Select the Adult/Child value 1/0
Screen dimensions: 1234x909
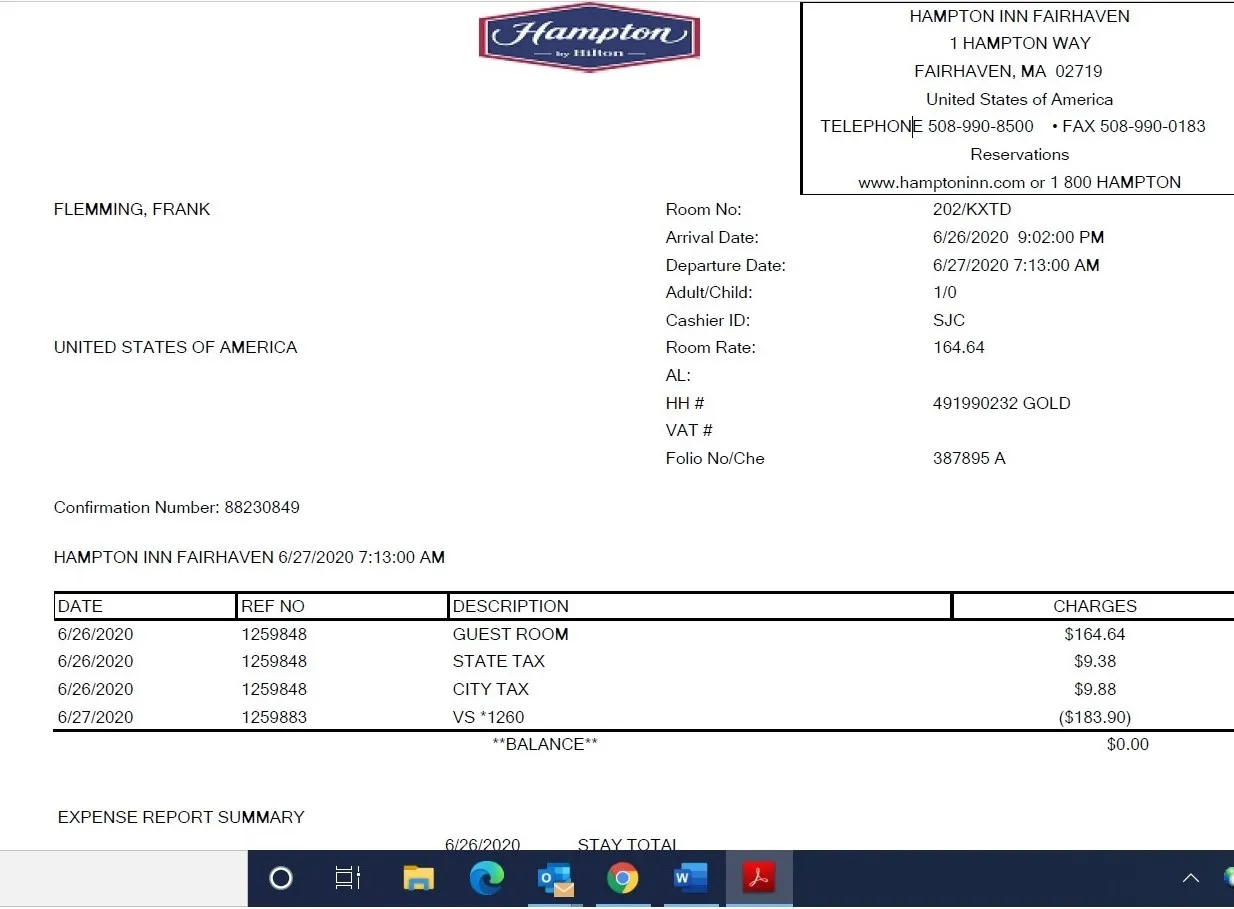point(945,292)
